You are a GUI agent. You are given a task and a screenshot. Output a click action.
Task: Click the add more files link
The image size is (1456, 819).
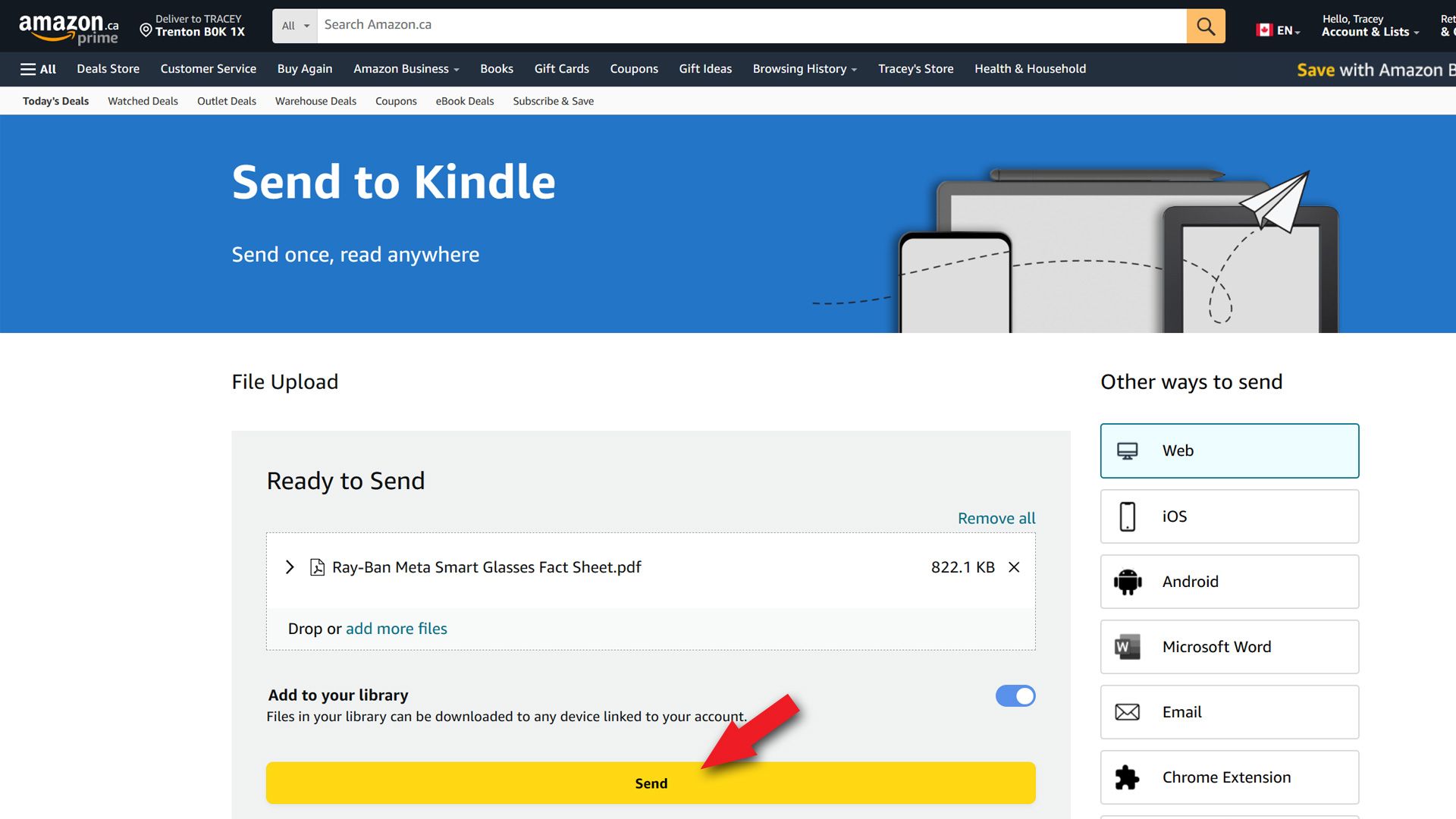397,629
